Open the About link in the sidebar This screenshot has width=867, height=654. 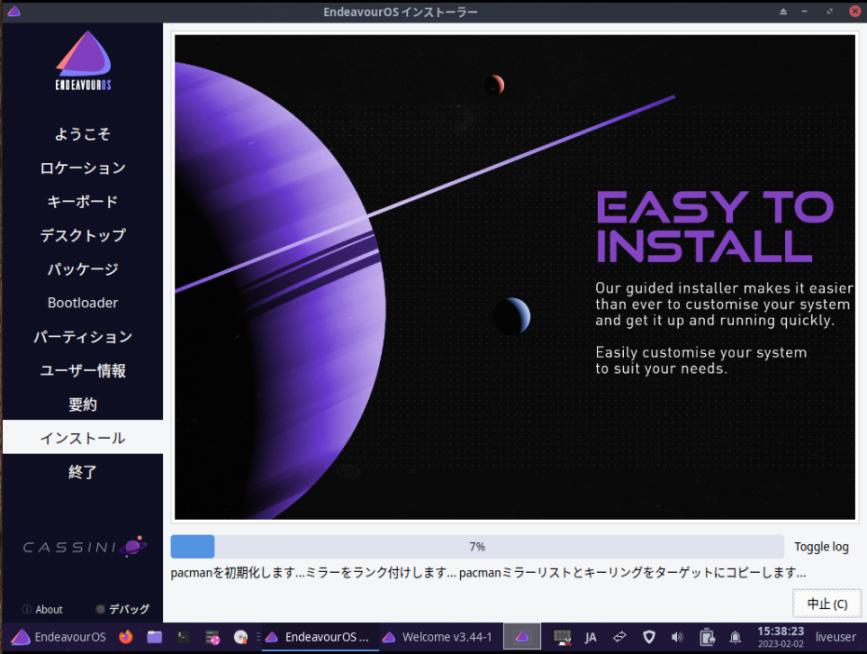pos(43,609)
